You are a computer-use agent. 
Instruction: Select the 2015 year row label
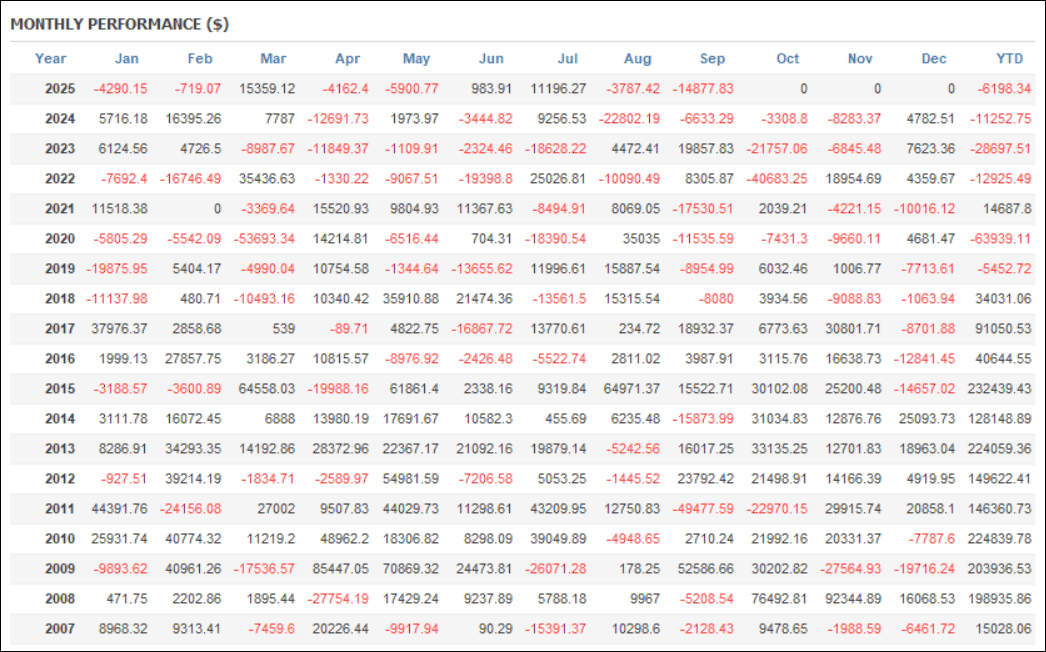(x=60, y=389)
